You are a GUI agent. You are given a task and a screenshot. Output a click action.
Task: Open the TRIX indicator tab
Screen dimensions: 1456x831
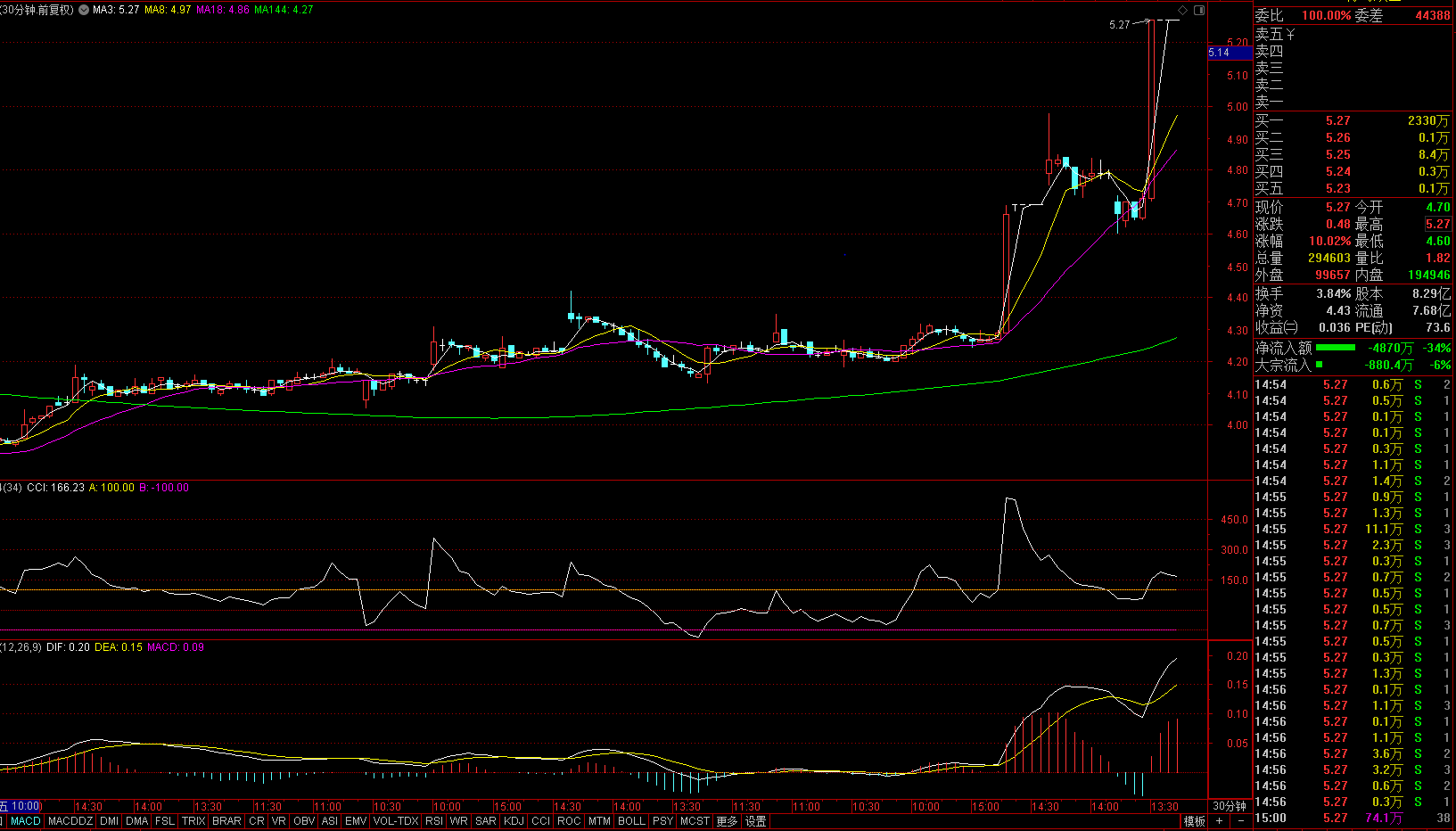coord(193,821)
